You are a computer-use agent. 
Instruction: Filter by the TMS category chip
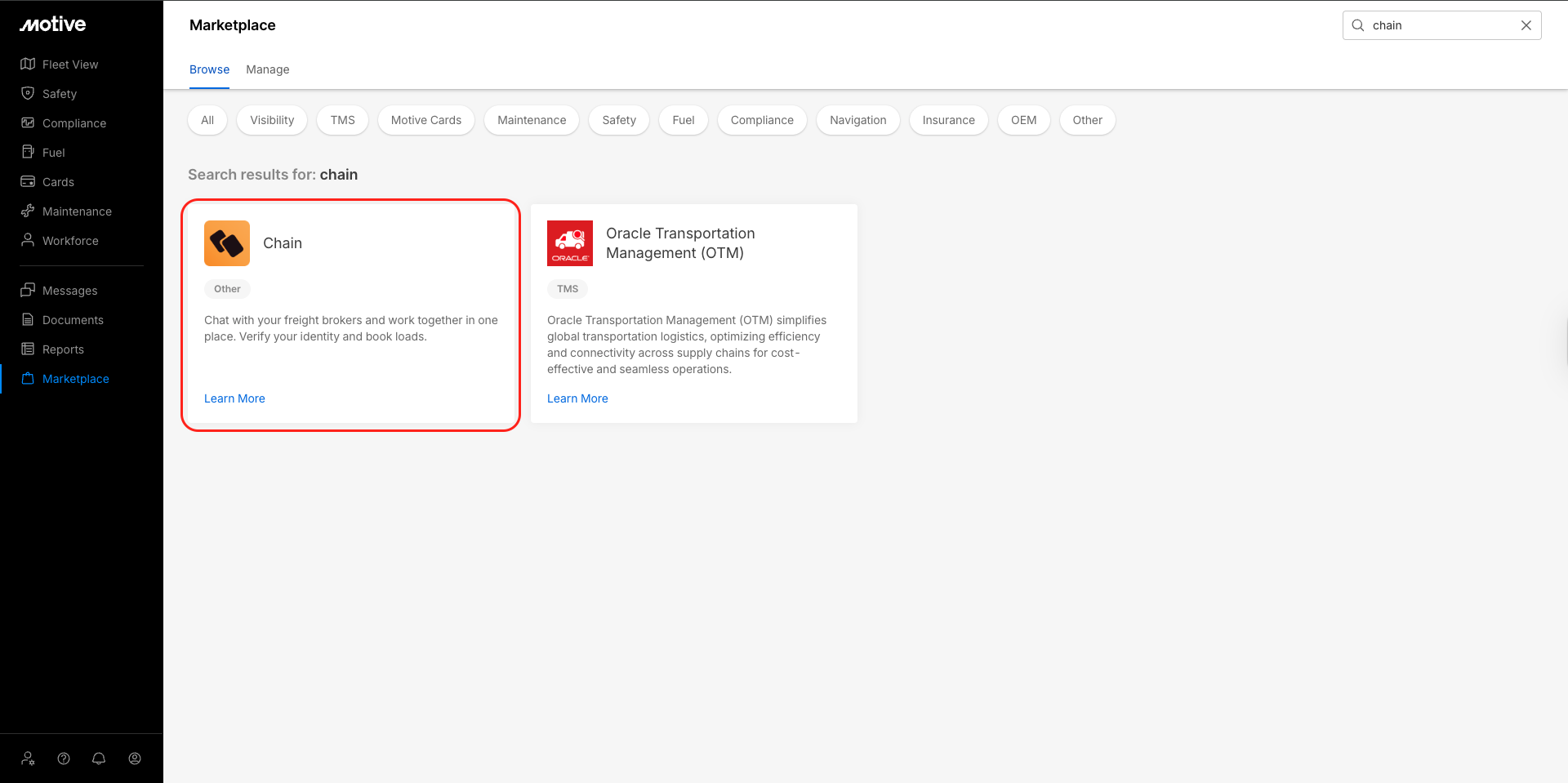point(342,120)
